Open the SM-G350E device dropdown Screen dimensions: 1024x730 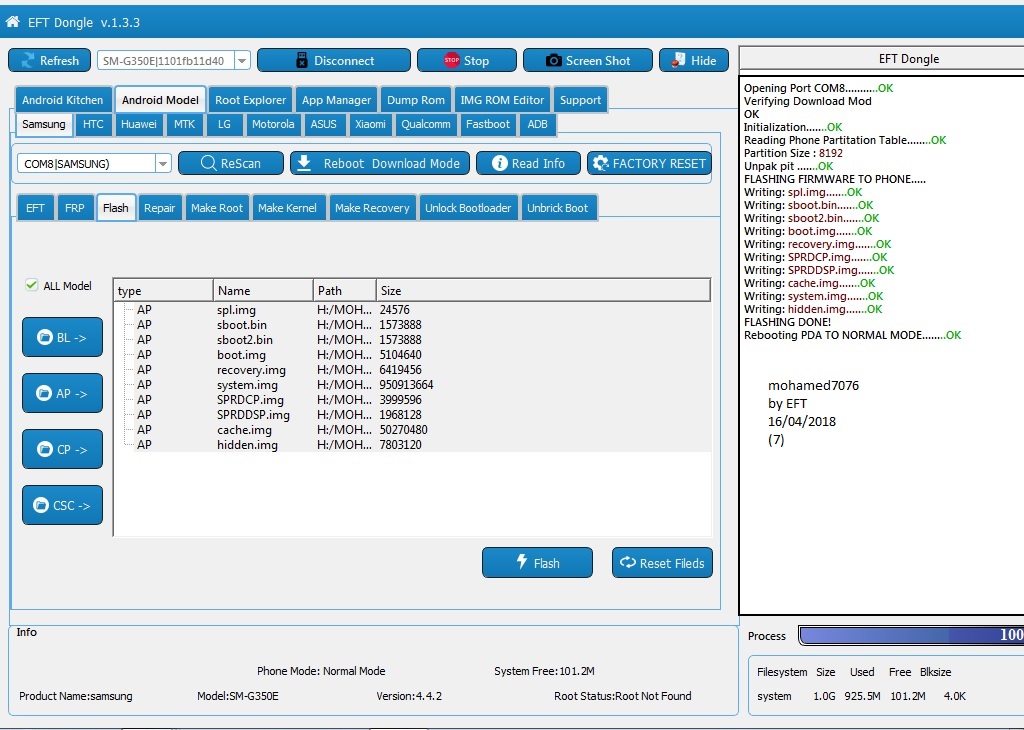pos(242,61)
